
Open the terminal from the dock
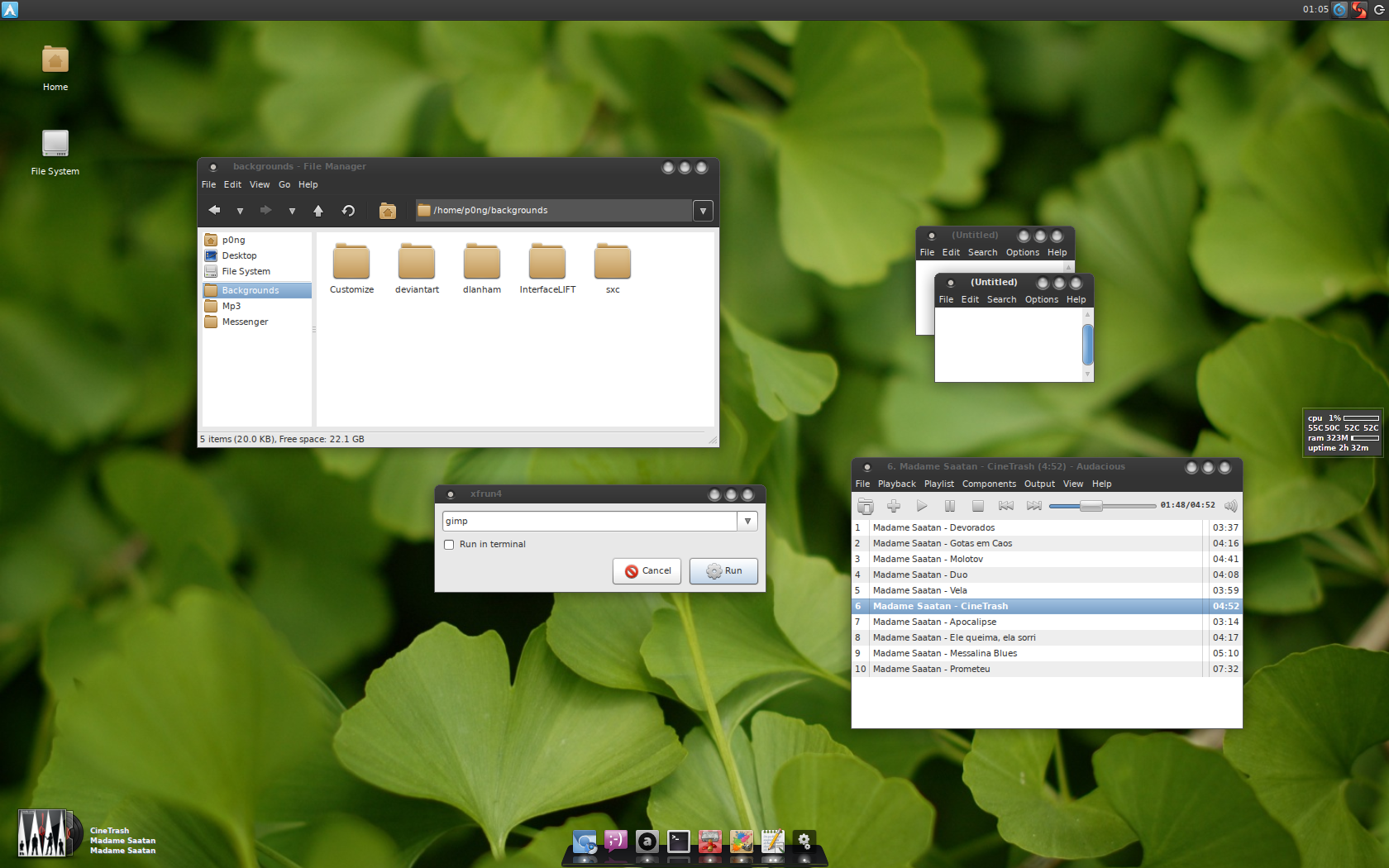679,842
